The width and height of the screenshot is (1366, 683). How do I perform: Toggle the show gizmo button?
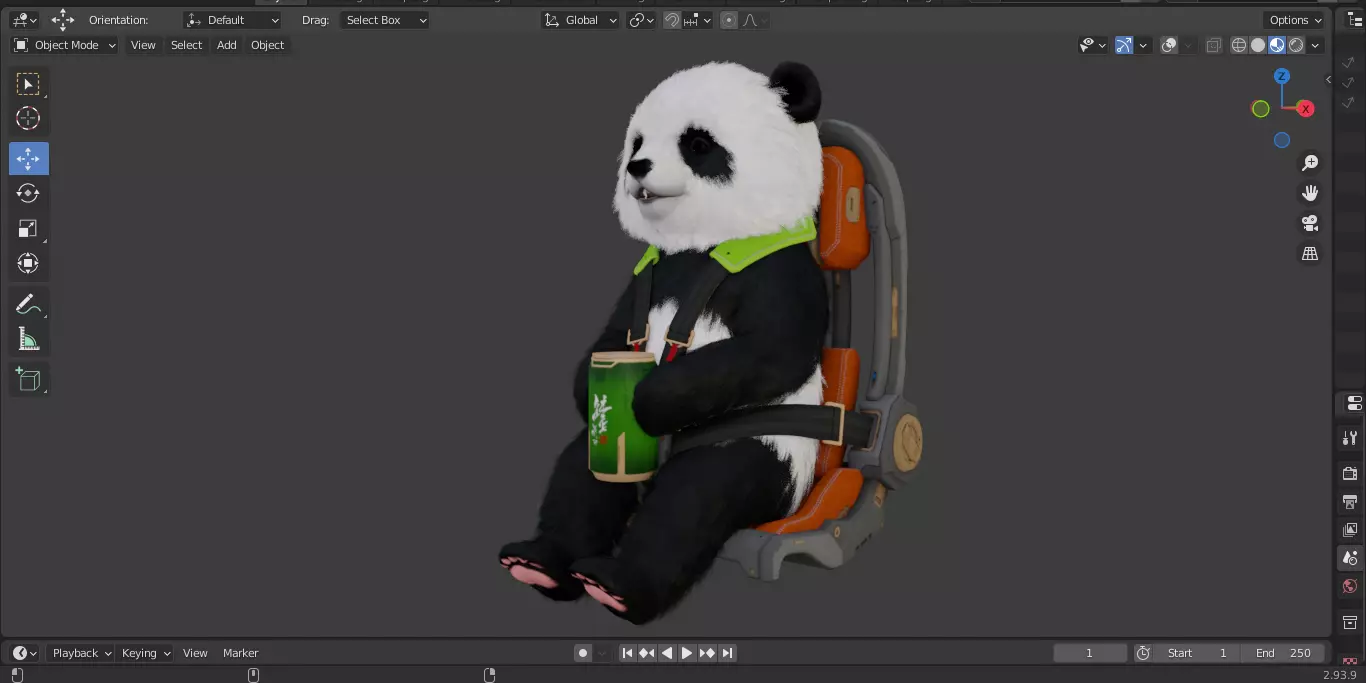(x=1124, y=45)
